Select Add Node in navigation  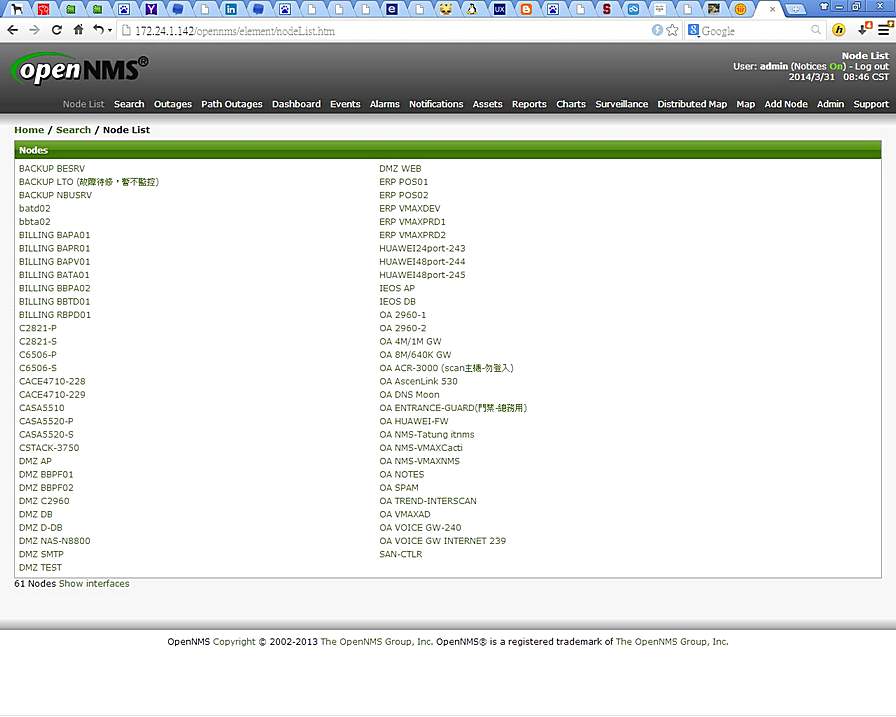[x=786, y=104]
